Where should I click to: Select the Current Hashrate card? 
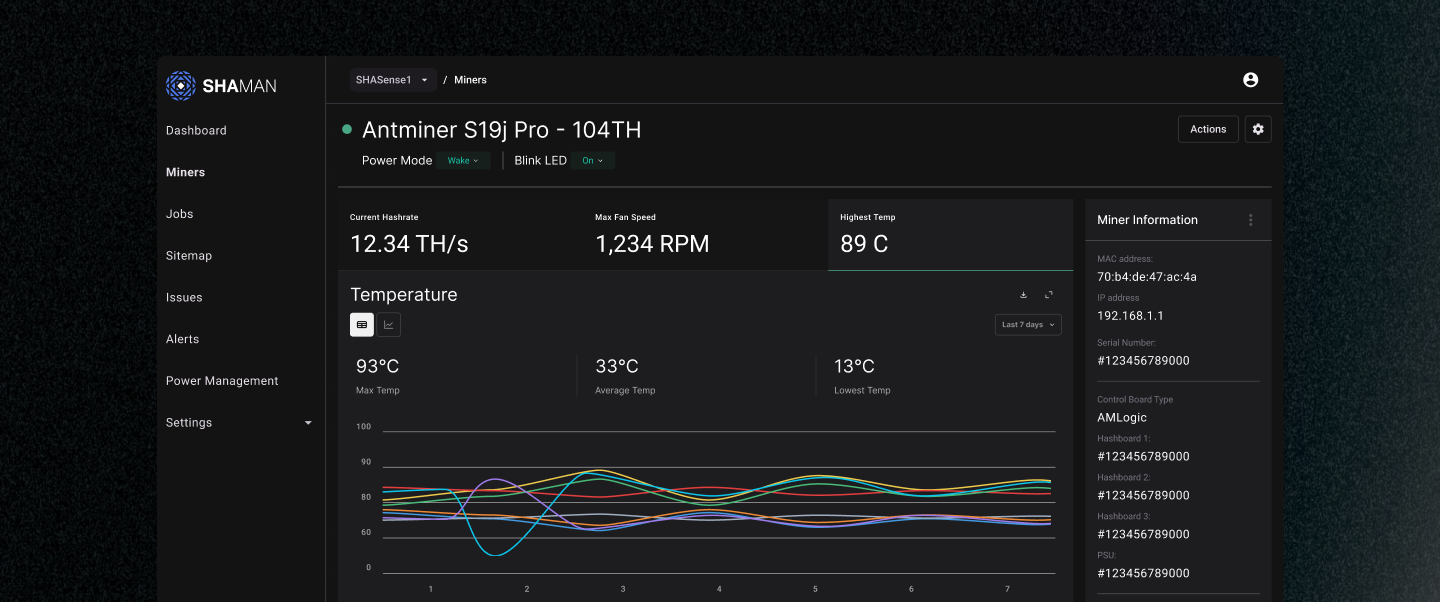(x=460, y=235)
